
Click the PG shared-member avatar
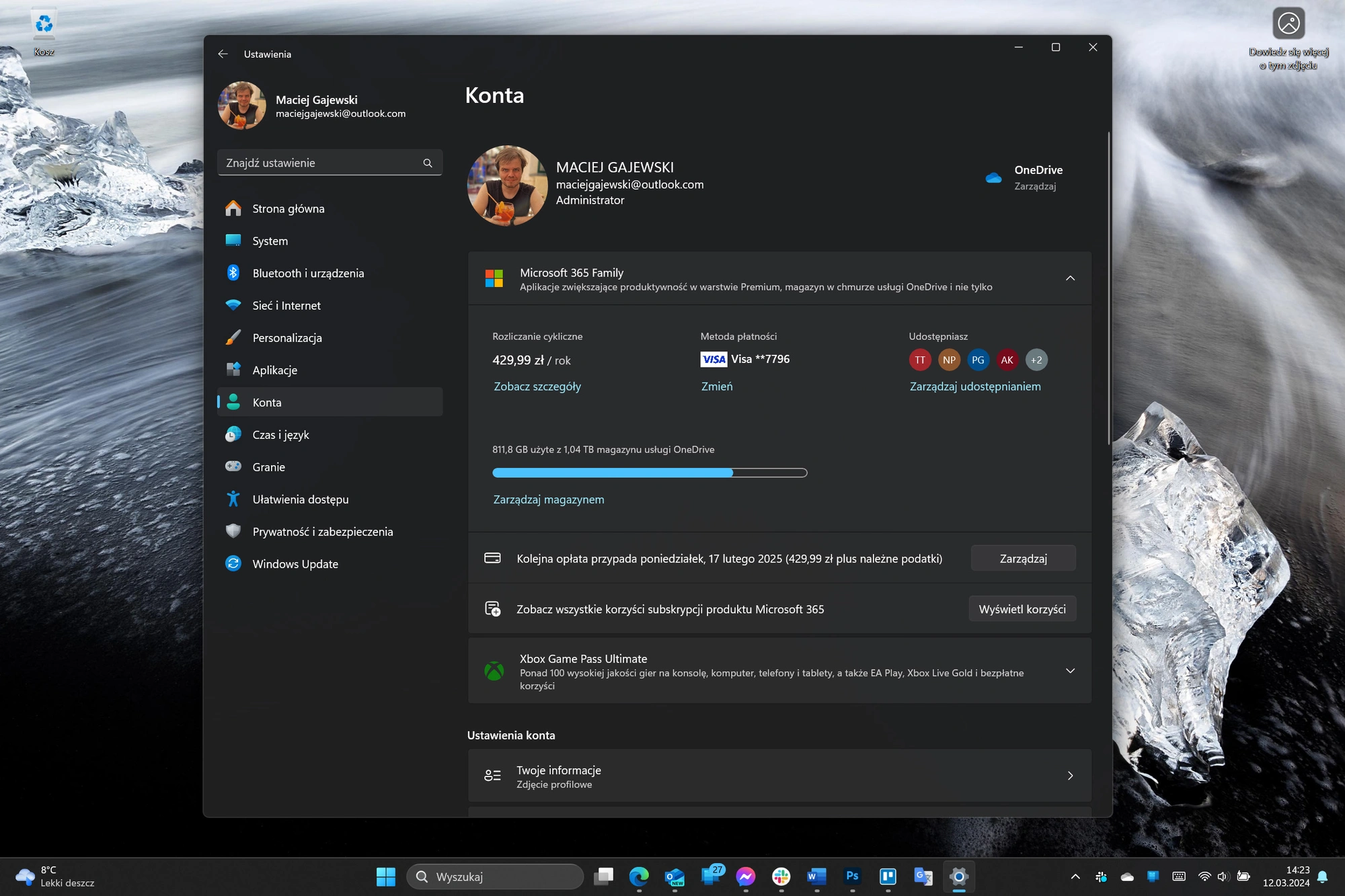click(x=978, y=360)
